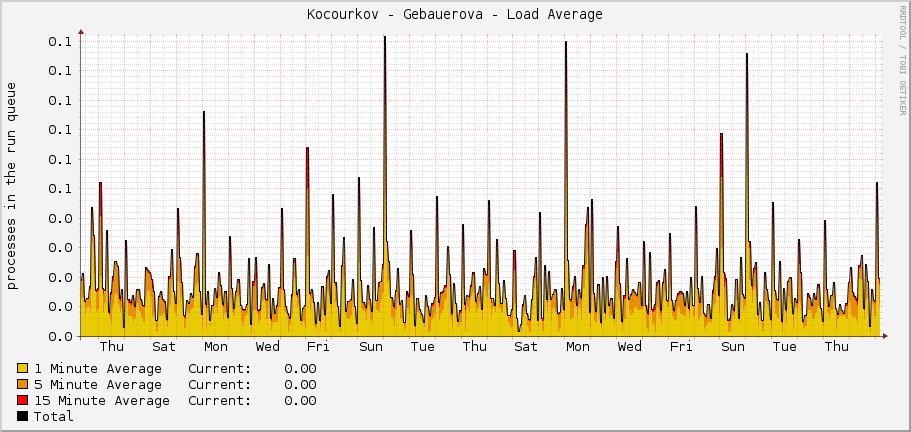Click the '5 Minute Average' legend label
The width and height of the screenshot is (911, 432).
coord(98,385)
